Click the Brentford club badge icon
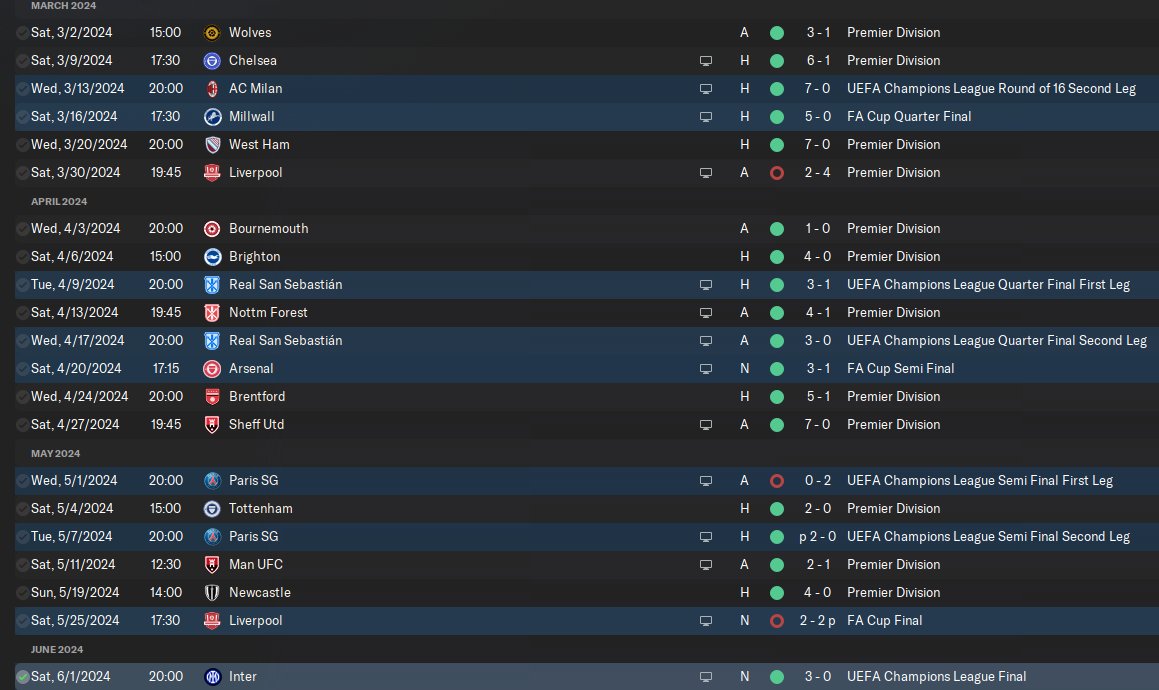 211,397
